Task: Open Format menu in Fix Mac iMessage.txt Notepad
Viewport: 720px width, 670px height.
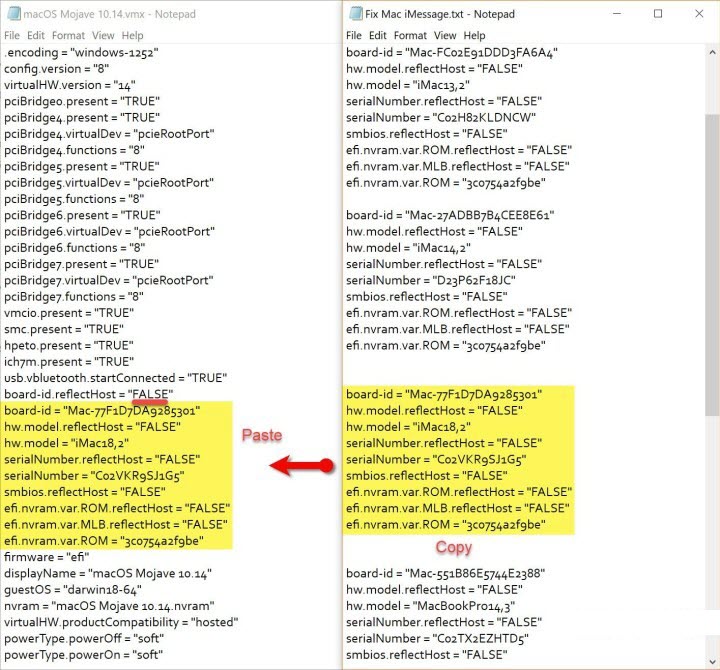Action: (412, 36)
